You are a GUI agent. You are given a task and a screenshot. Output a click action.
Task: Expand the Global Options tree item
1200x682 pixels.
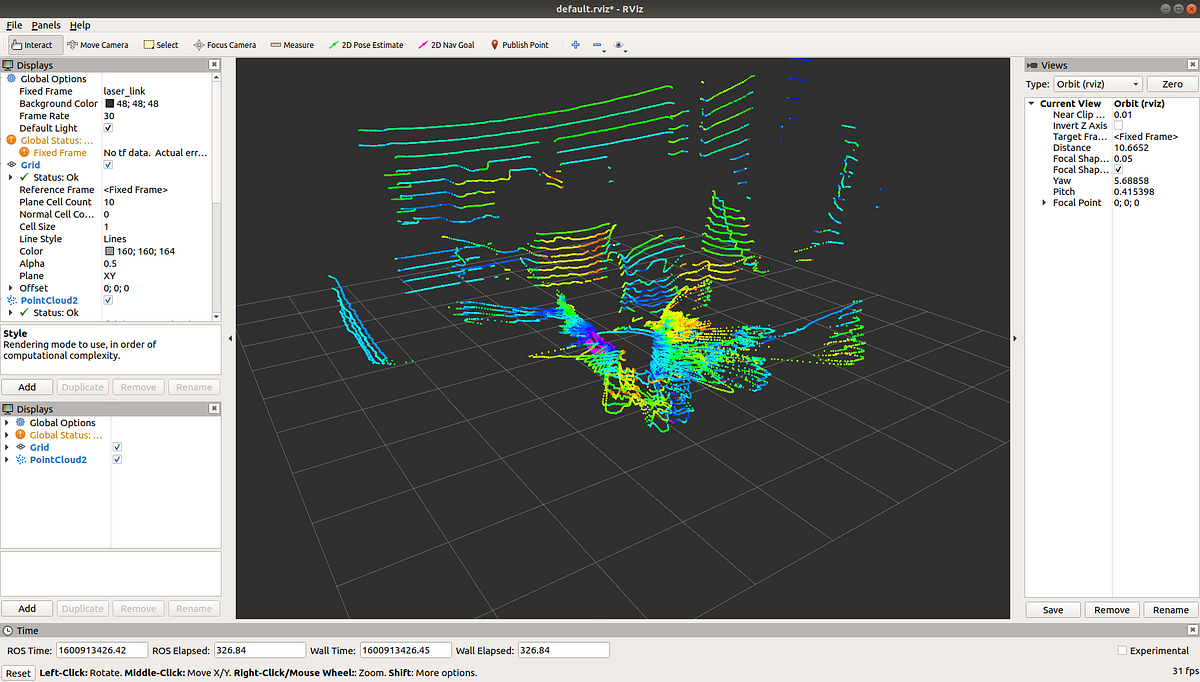(x=8, y=422)
